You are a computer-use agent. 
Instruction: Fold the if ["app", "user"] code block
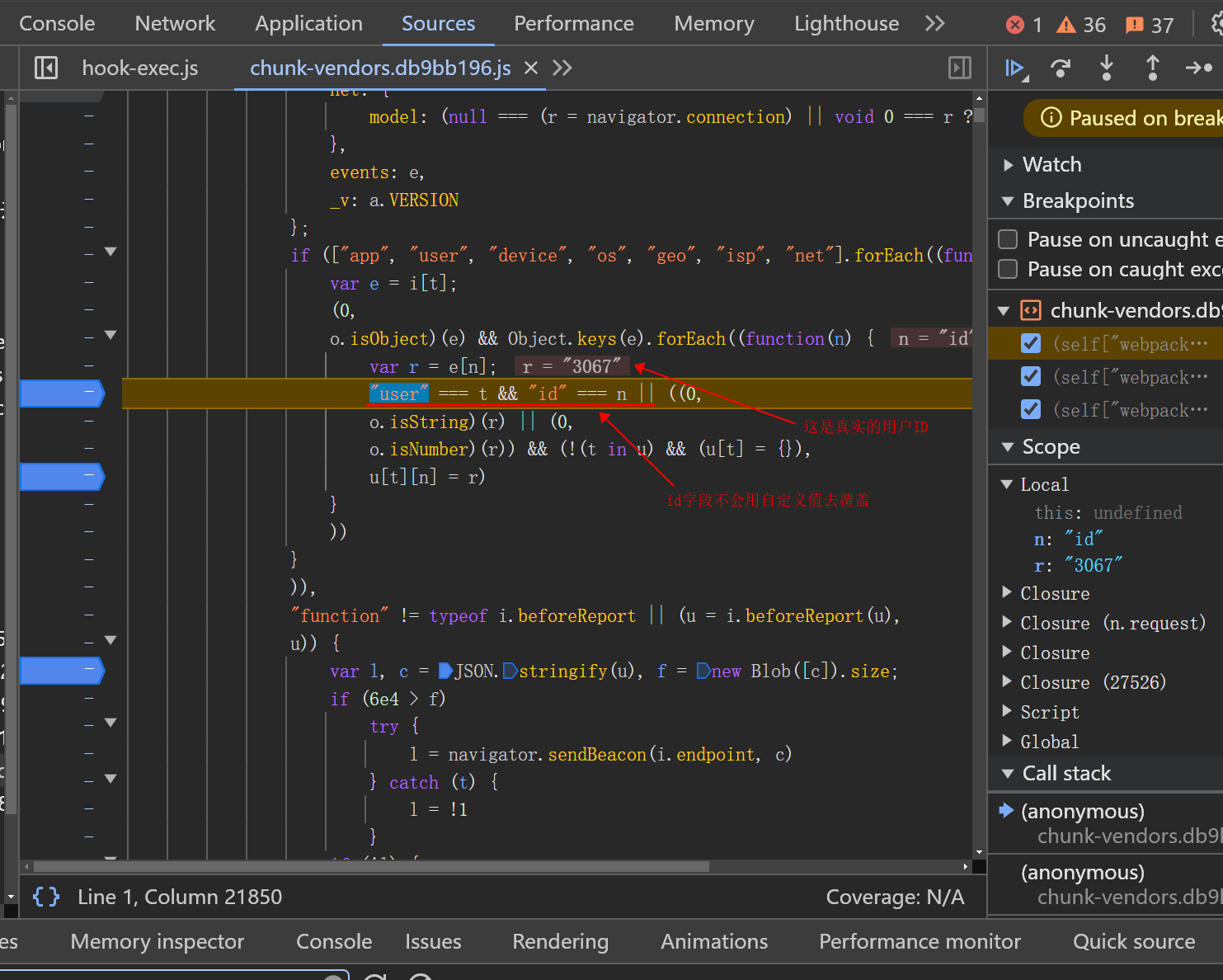(111, 252)
